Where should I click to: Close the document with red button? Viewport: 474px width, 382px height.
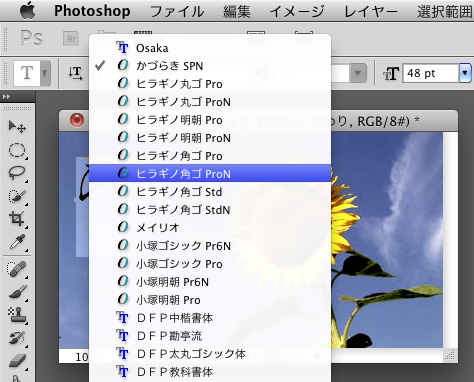77,120
